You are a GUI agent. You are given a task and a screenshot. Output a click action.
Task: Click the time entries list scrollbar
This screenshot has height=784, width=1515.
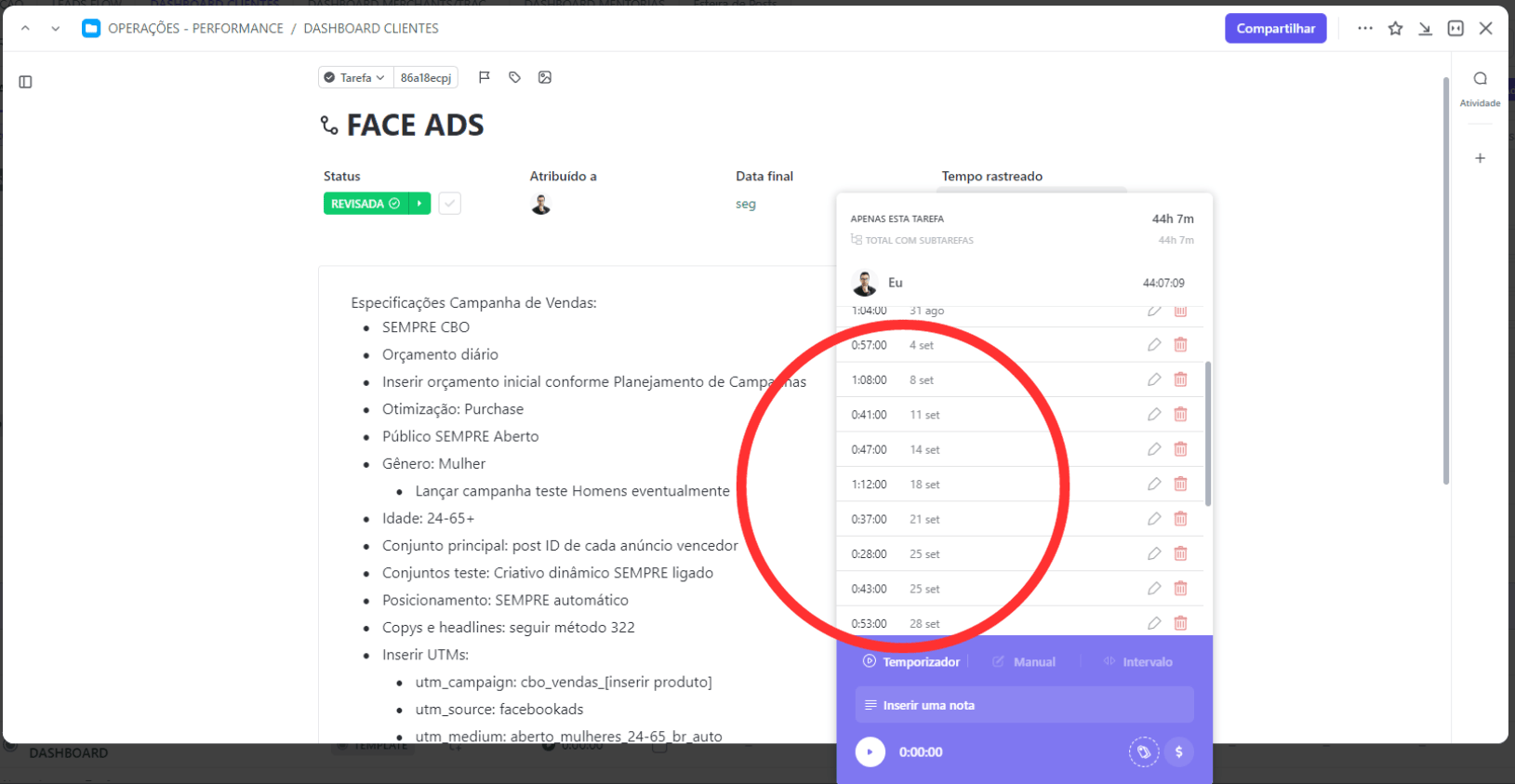1208,433
